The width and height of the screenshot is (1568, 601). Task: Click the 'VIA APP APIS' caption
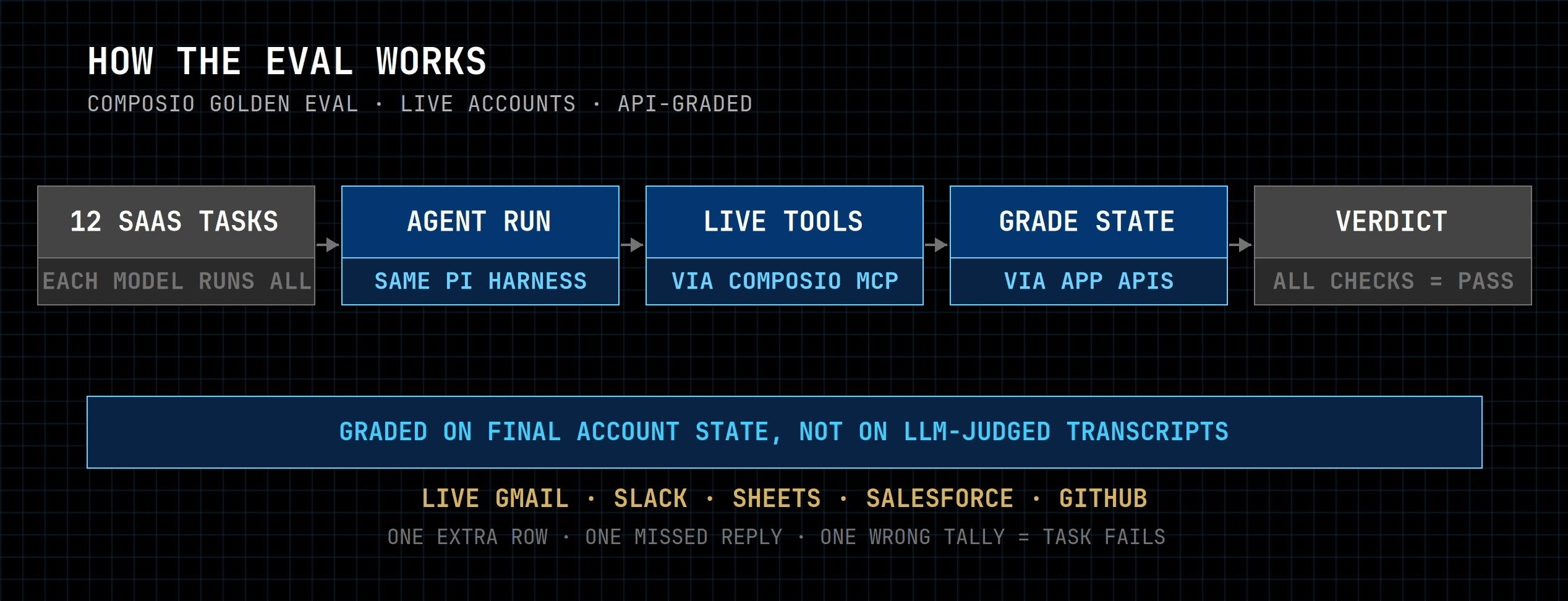click(x=1089, y=281)
